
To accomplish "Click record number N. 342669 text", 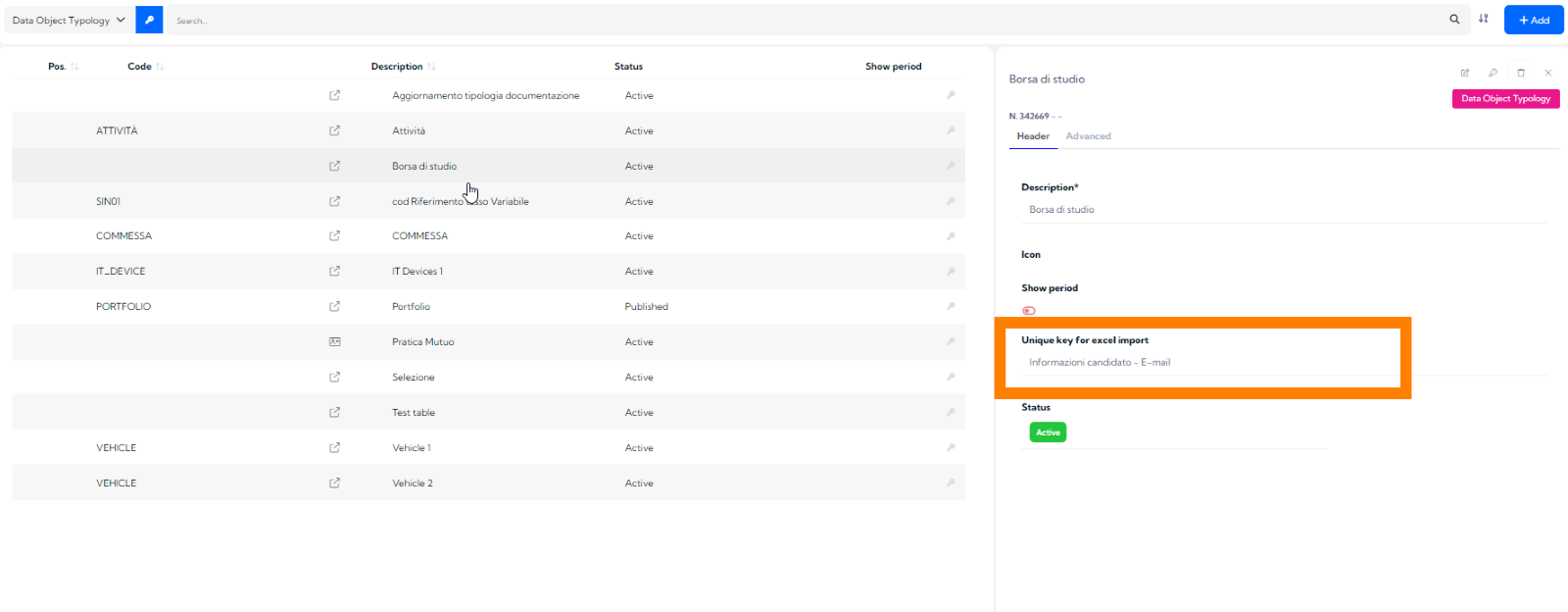I will [x=1029, y=116].
